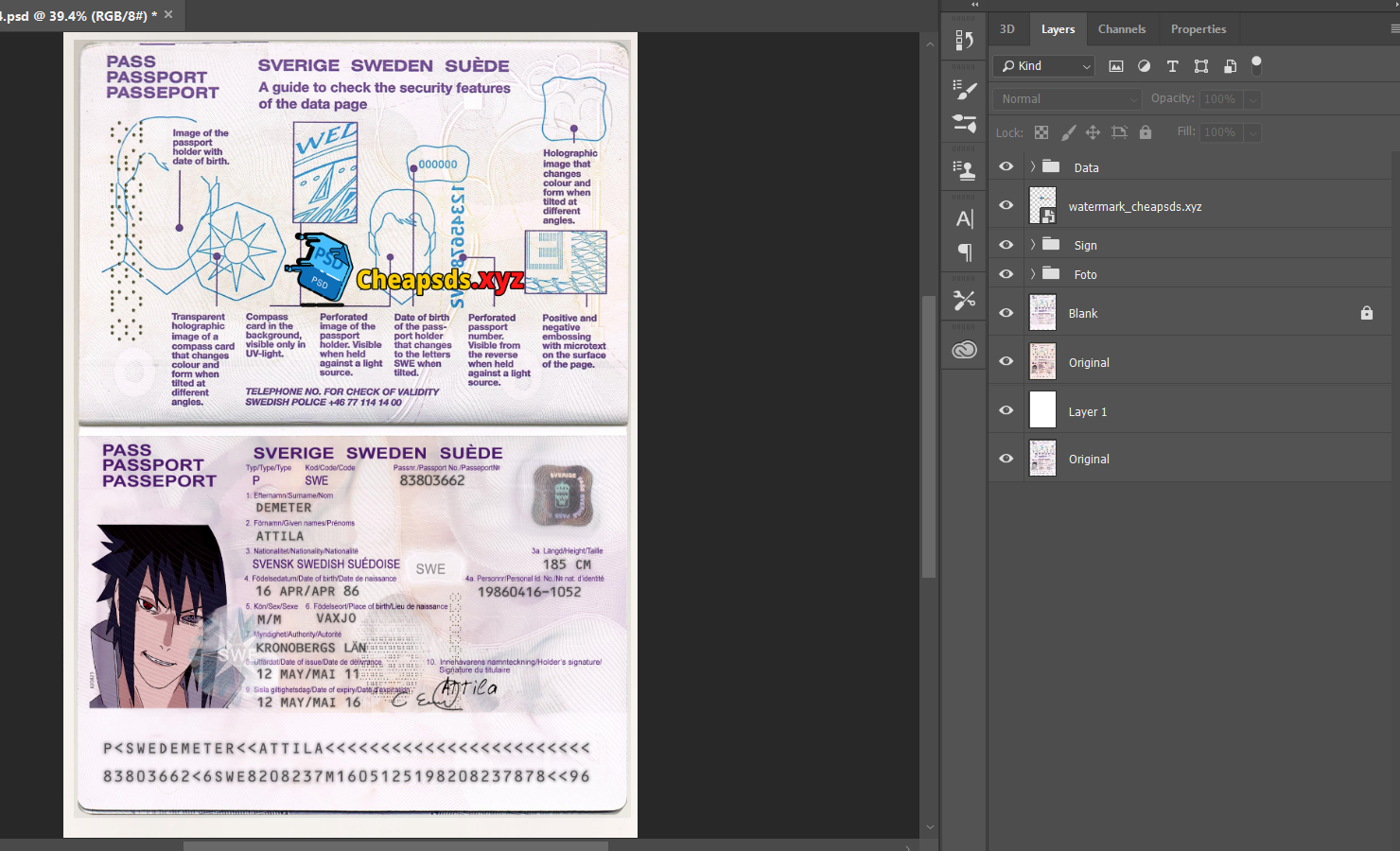This screenshot has height=851, width=1400.
Task: Expand the Foto layer group
Action: (x=1033, y=274)
